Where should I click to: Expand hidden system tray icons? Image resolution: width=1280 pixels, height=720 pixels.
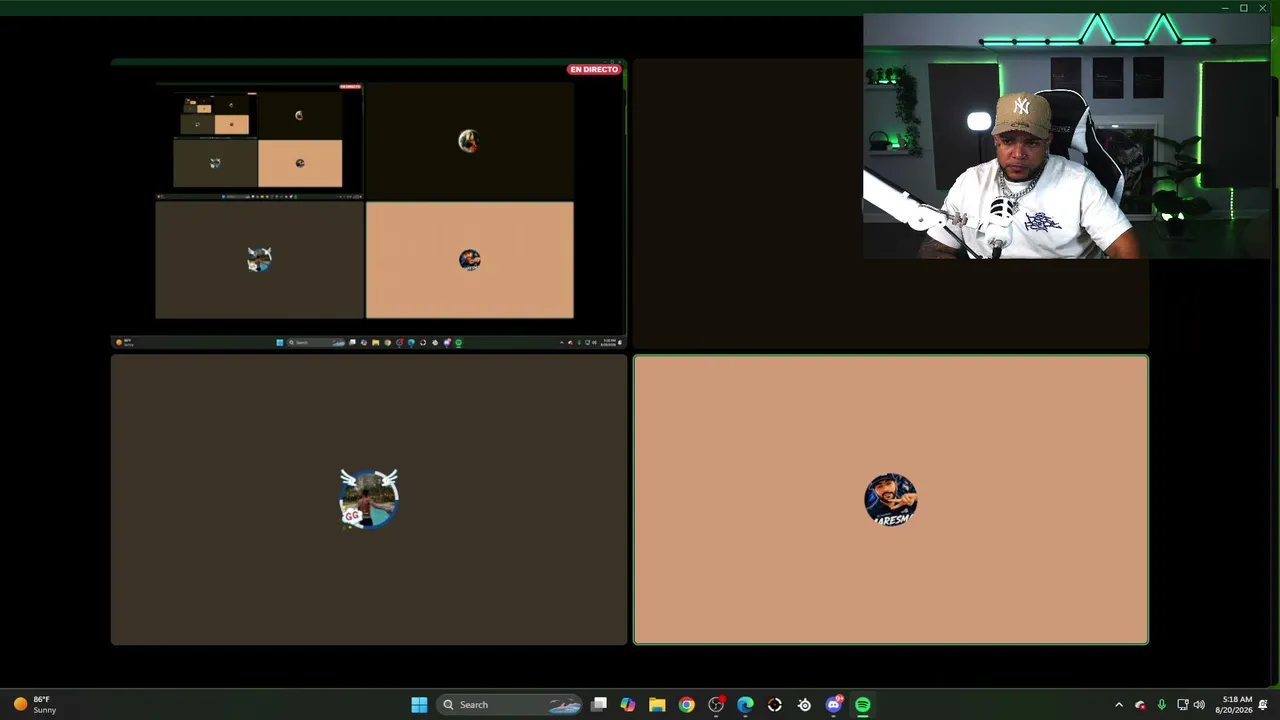click(1119, 705)
